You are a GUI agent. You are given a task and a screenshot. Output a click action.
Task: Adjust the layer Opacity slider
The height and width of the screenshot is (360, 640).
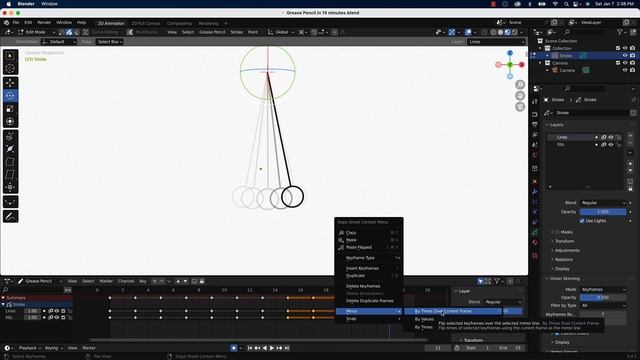(603, 212)
